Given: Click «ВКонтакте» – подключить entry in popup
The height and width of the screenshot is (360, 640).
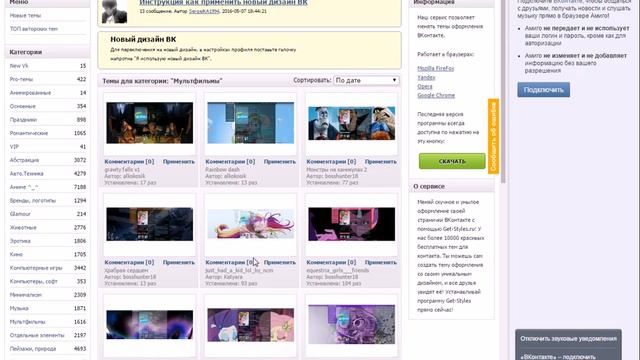Looking at the screenshot, I should coord(558,356).
